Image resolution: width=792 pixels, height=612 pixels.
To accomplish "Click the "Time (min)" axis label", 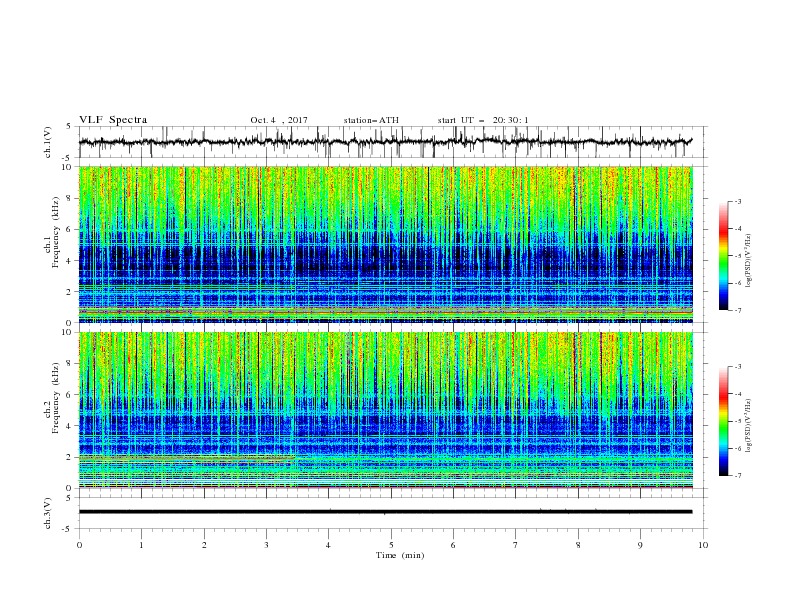I will click(x=400, y=555).
